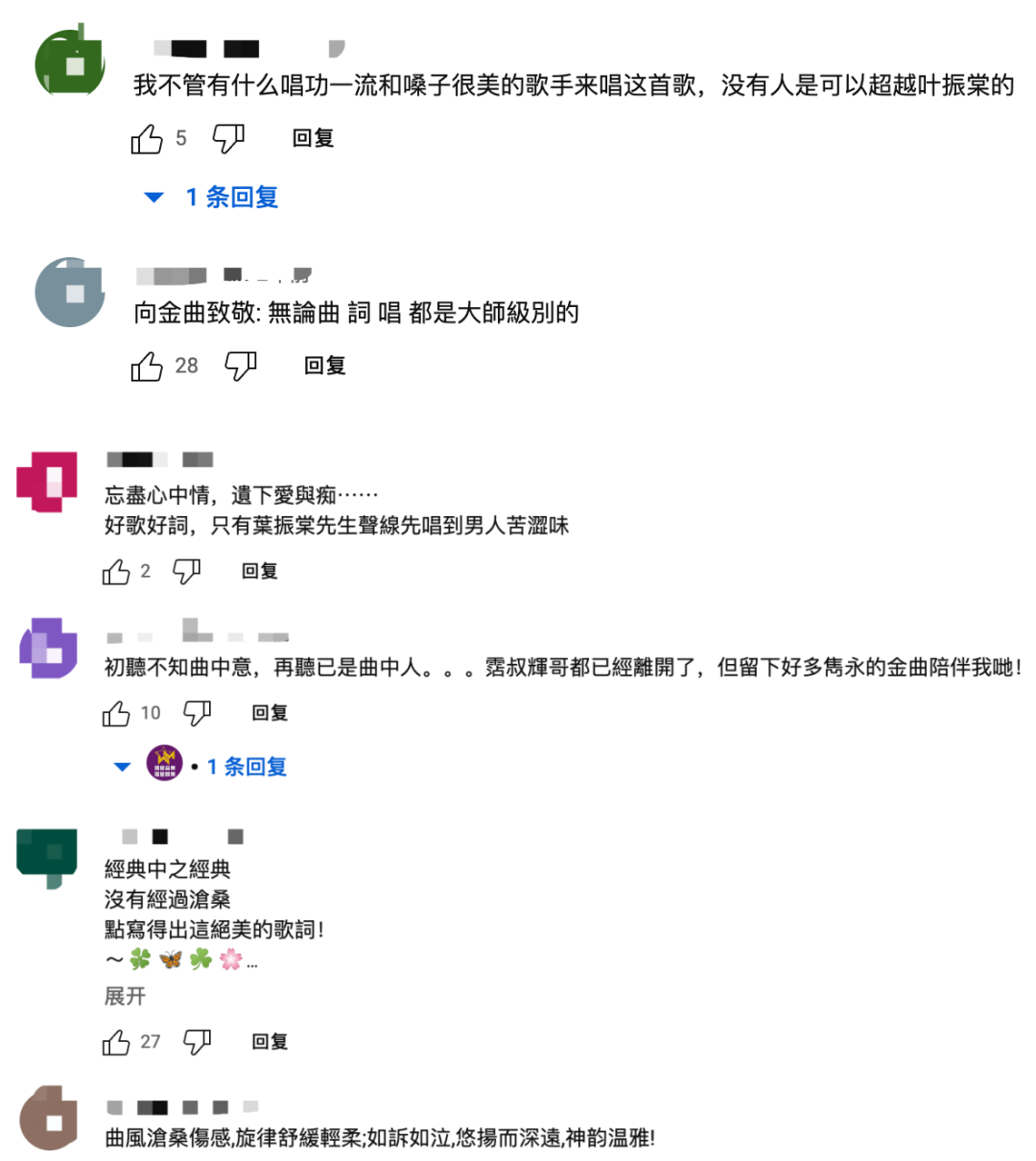Reply to the 向金曲致敬 comment

324,366
